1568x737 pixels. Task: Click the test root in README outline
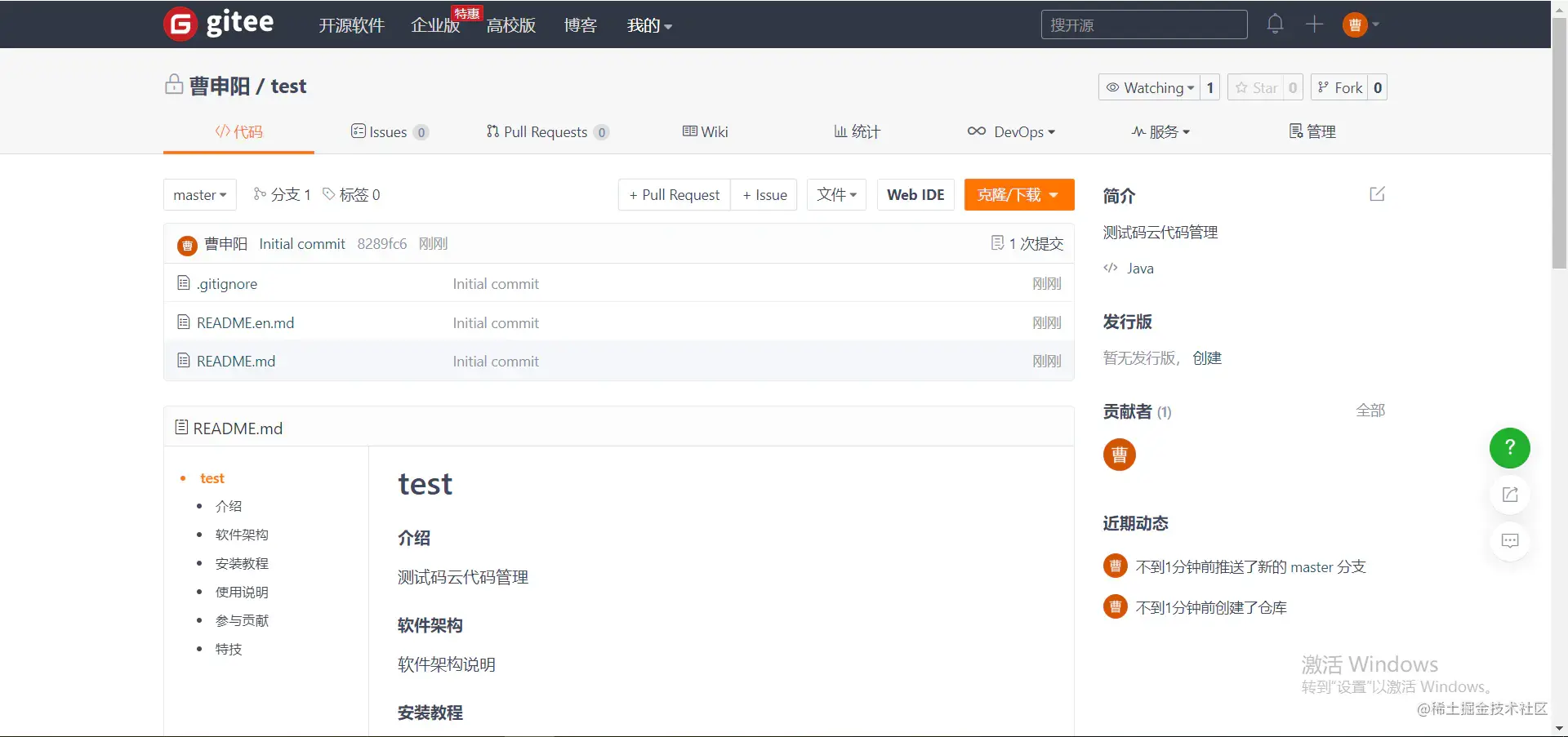212,478
